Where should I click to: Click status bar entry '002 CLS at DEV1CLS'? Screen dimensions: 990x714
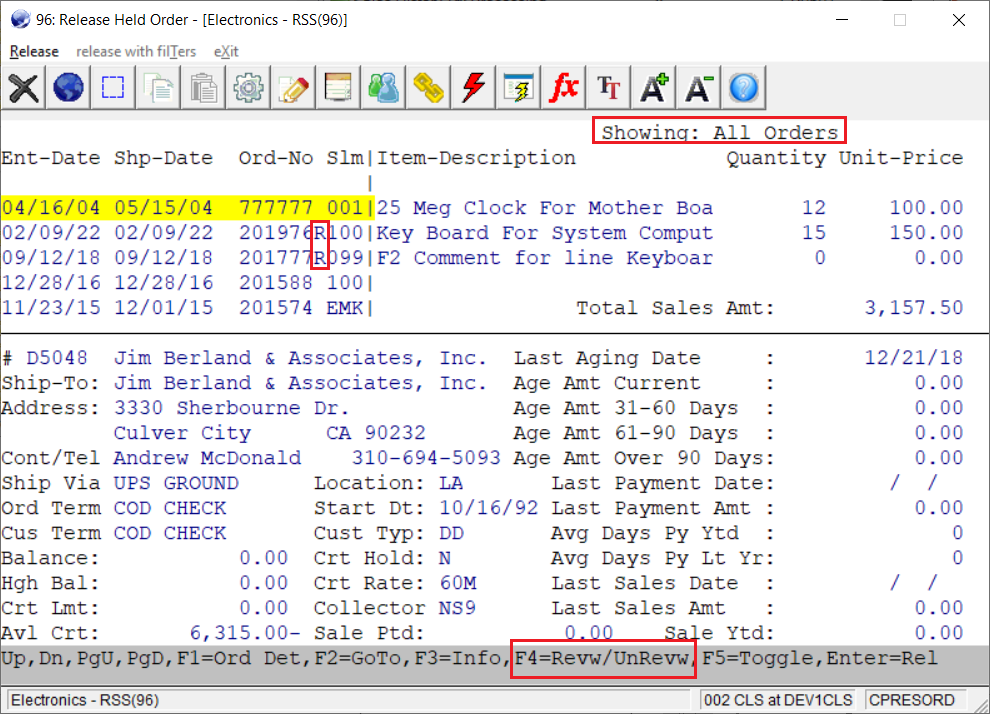point(778,700)
